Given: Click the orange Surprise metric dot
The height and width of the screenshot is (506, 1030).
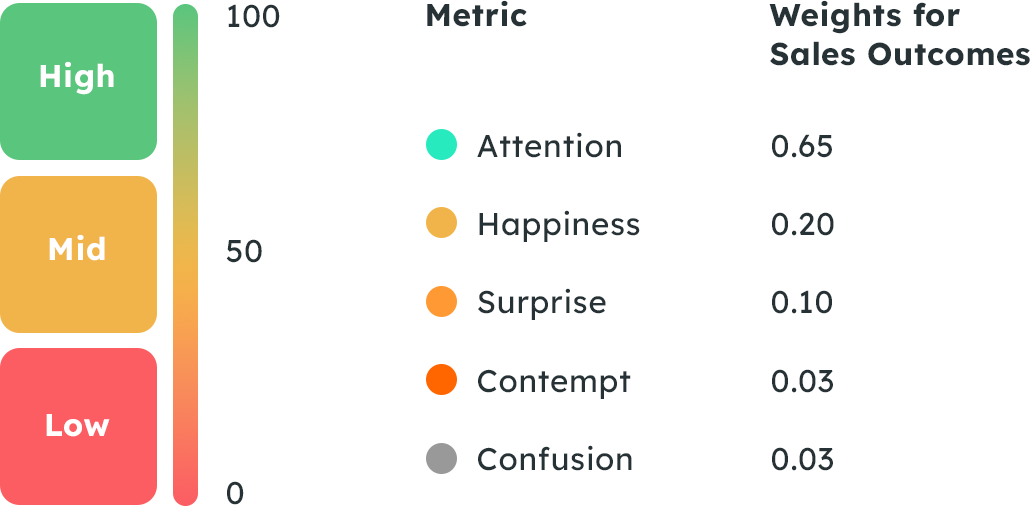Looking at the screenshot, I should coord(441,302).
